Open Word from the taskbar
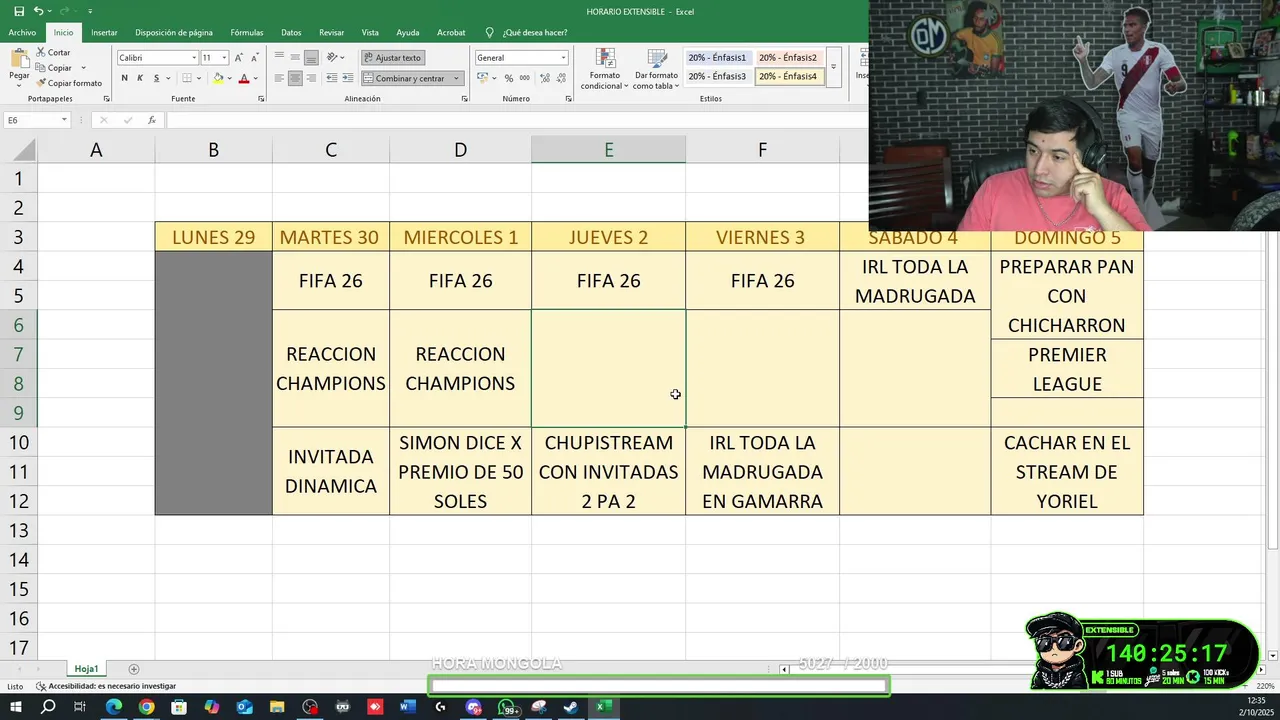The width and height of the screenshot is (1280, 720). [407, 707]
